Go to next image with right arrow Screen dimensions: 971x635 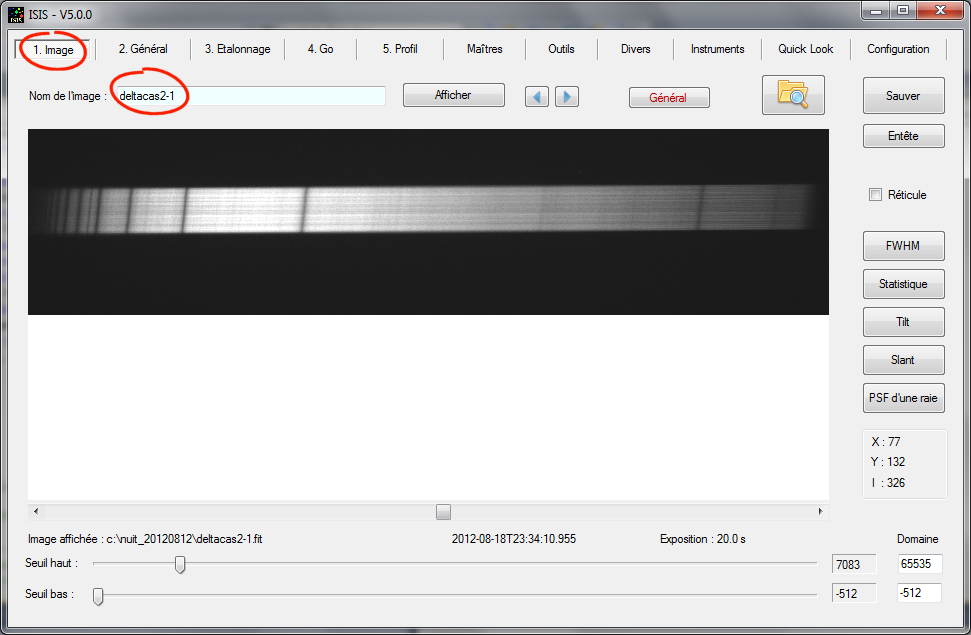coord(567,97)
